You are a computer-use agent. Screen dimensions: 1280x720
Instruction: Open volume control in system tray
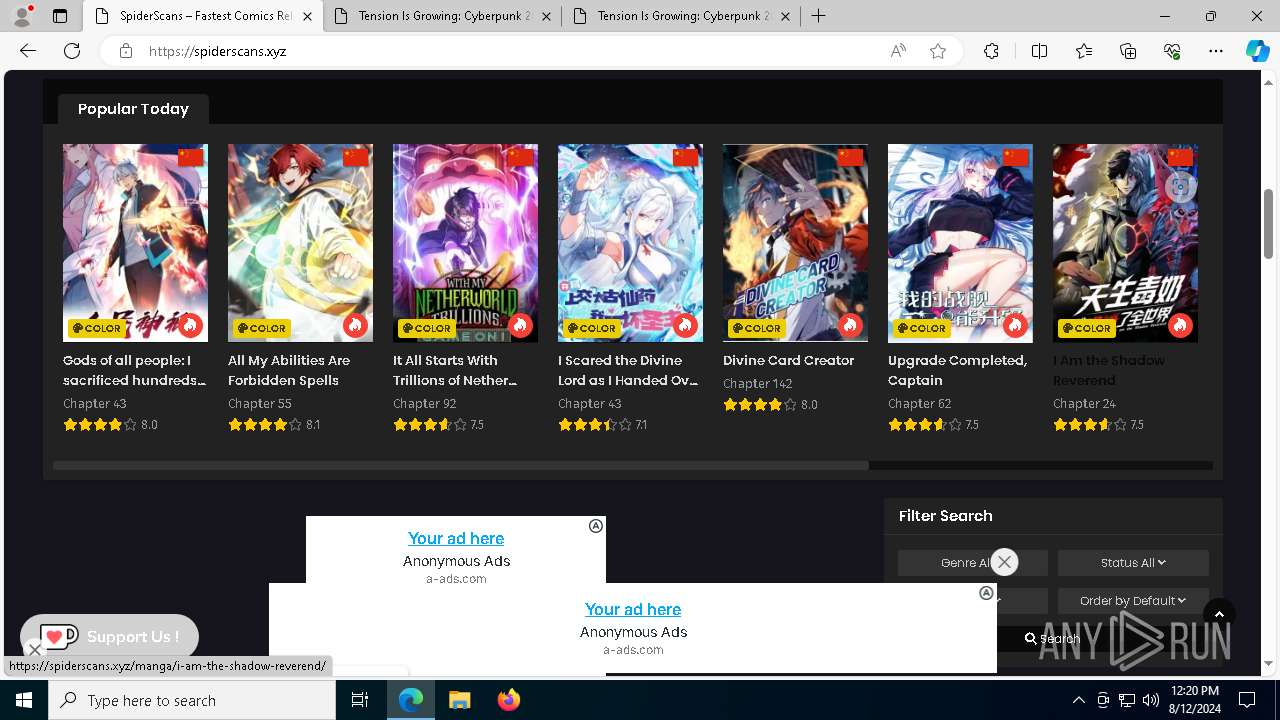tap(1151, 700)
